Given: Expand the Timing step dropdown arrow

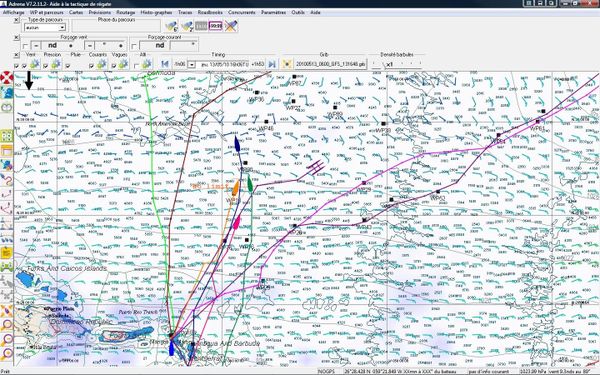Looking at the screenshot, I should (192, 65).
